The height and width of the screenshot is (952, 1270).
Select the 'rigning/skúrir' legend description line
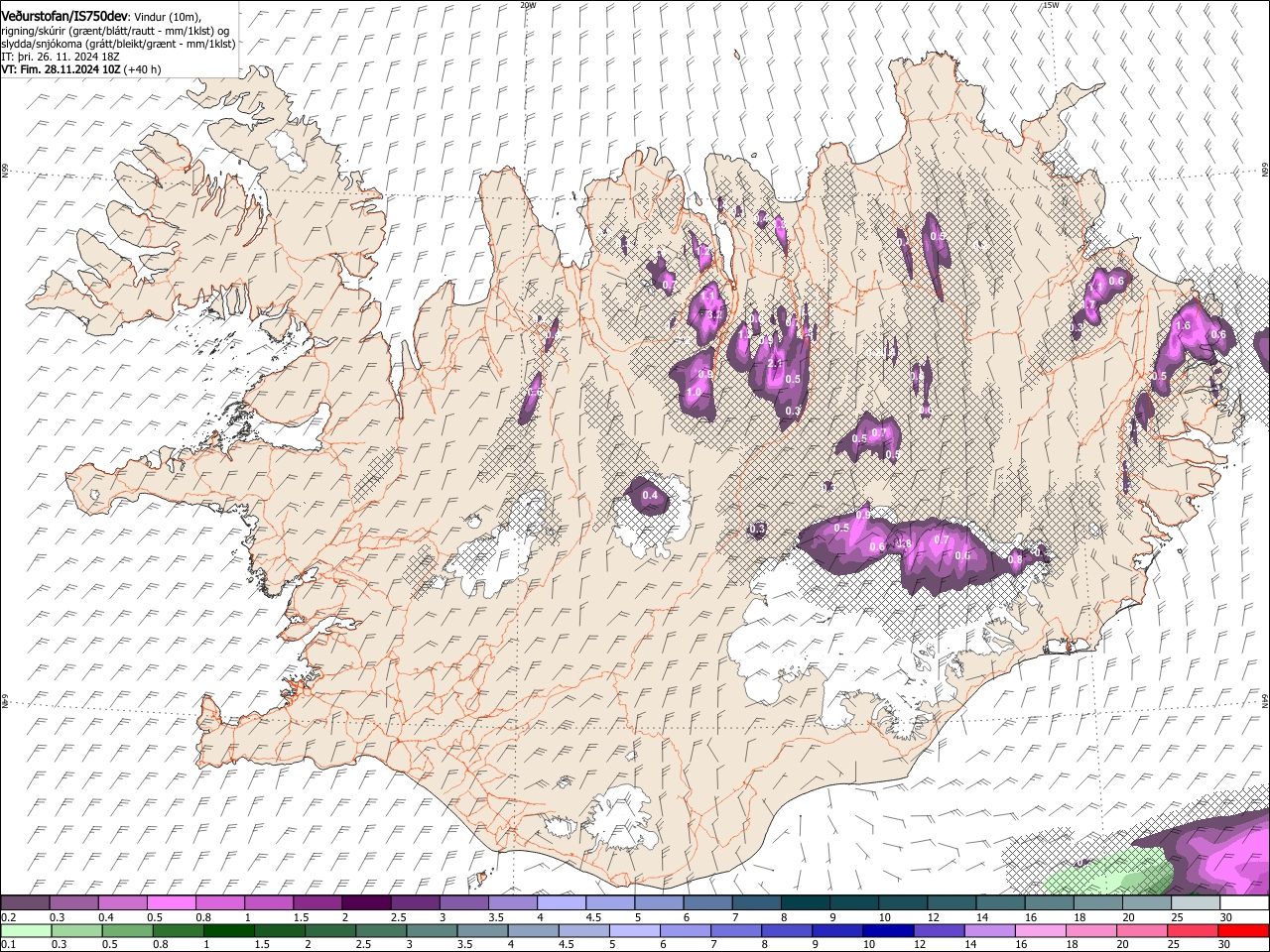click(x=115, y=30)
